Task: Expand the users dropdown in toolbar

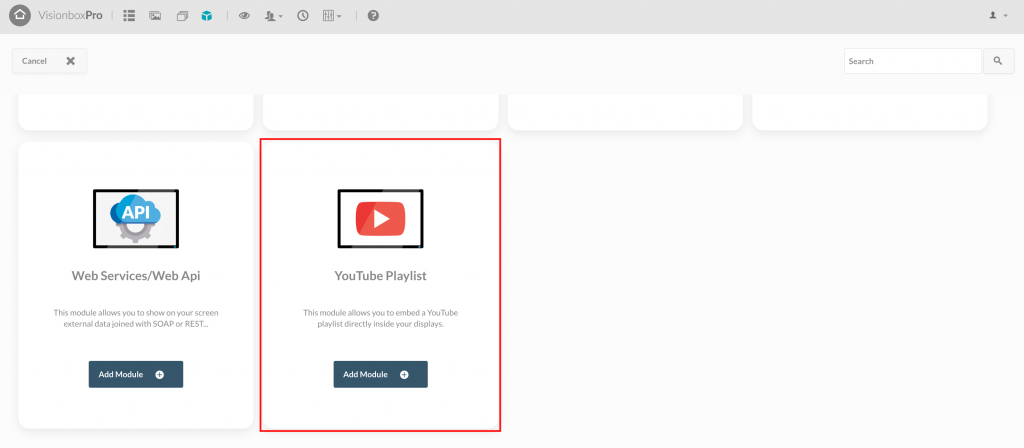Action: [274, 16]
